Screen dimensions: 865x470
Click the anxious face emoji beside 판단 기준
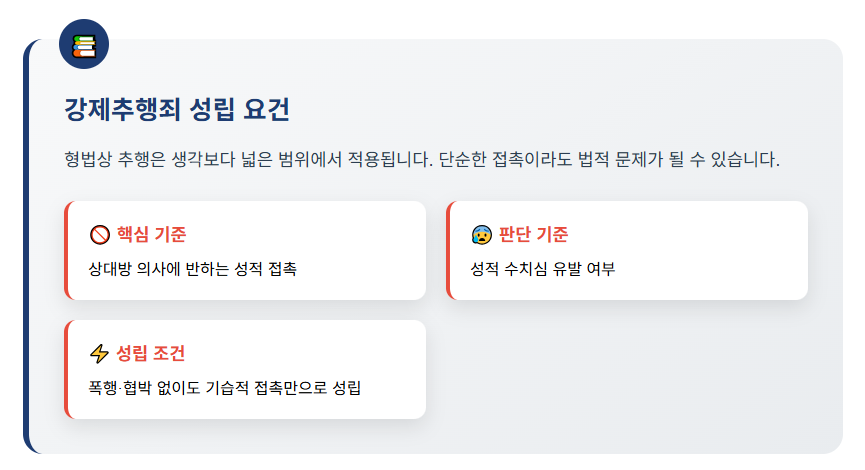tap(481, 235)
